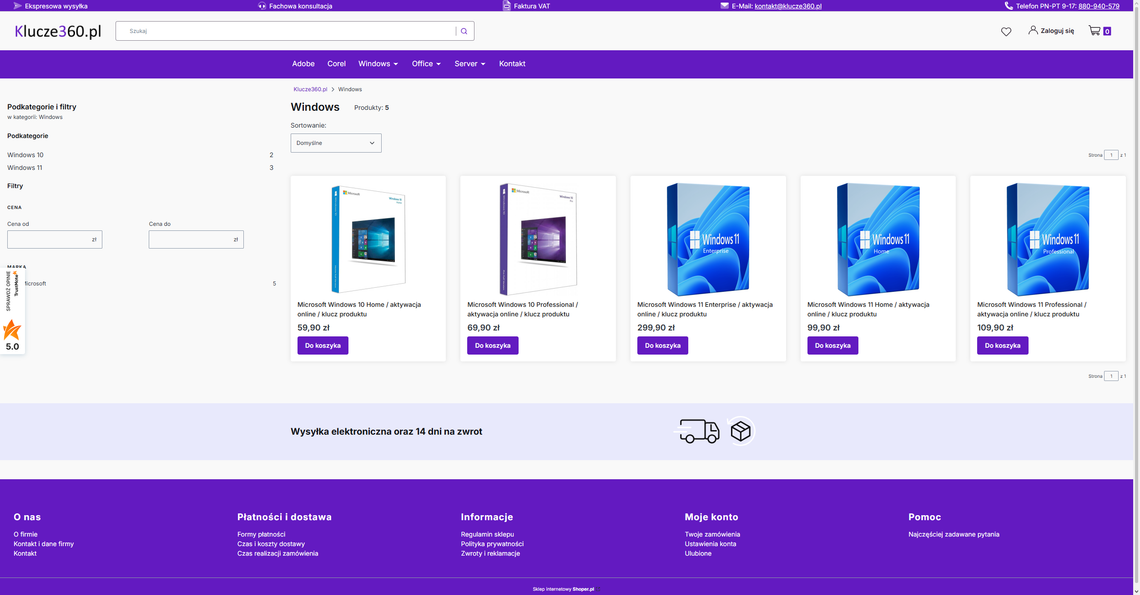The width and height of the screenshot is (1140, 595).
Task: Click the delivery truck icon near shipping banner
Action: pos(698,431)
